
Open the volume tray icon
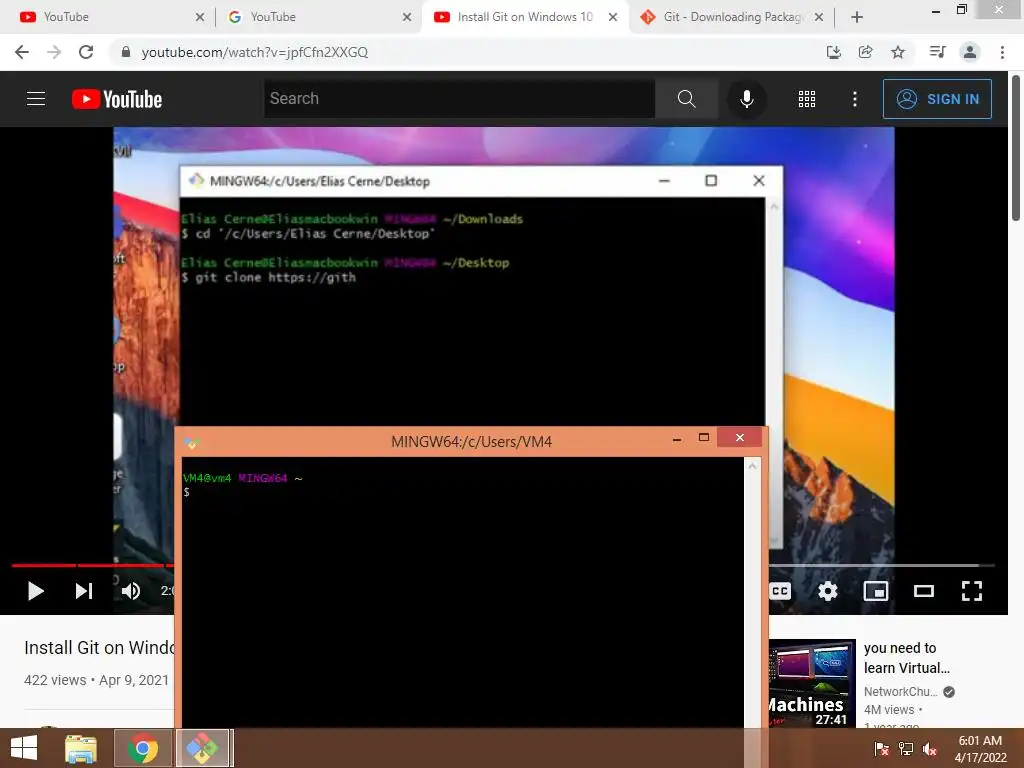pos(930,749)
